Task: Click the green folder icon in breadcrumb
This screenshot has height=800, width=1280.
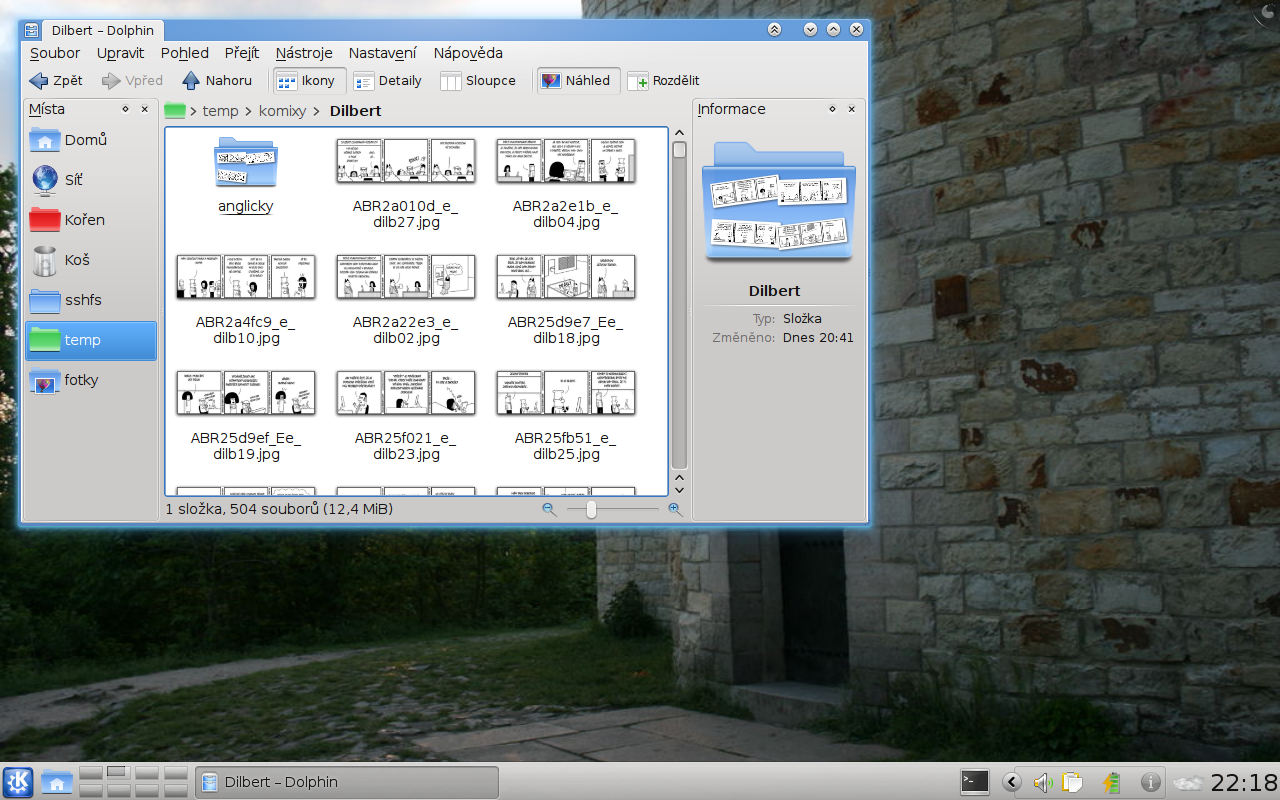Action: tap(176, 111)
